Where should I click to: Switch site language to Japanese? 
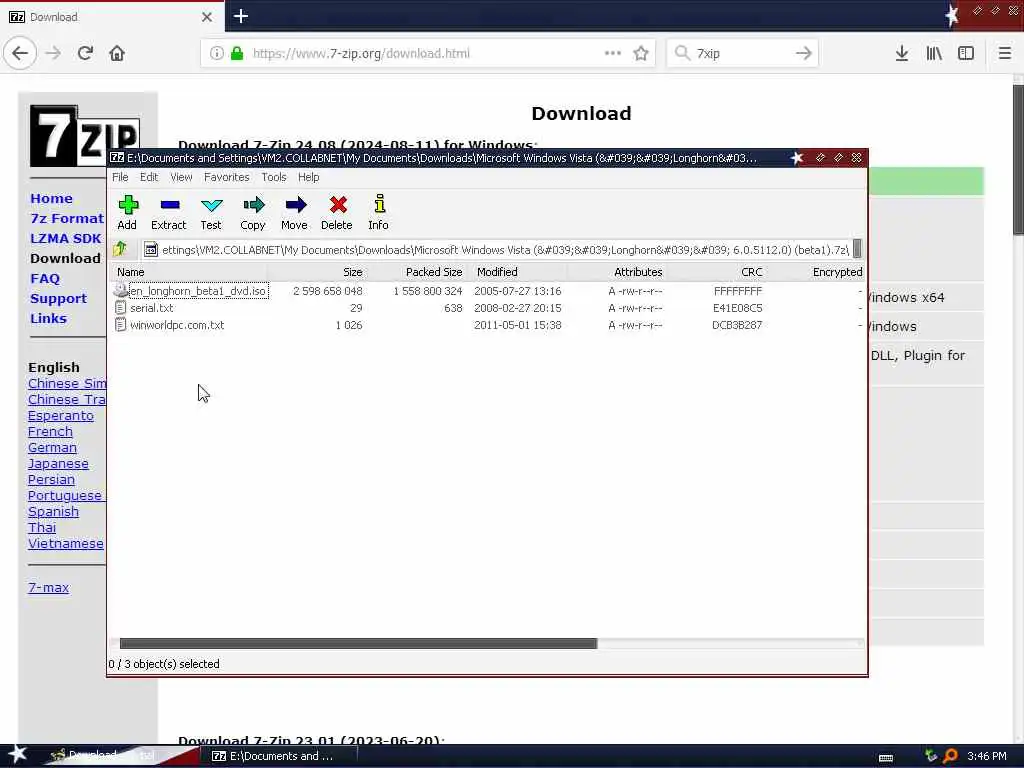click(58, 464)
